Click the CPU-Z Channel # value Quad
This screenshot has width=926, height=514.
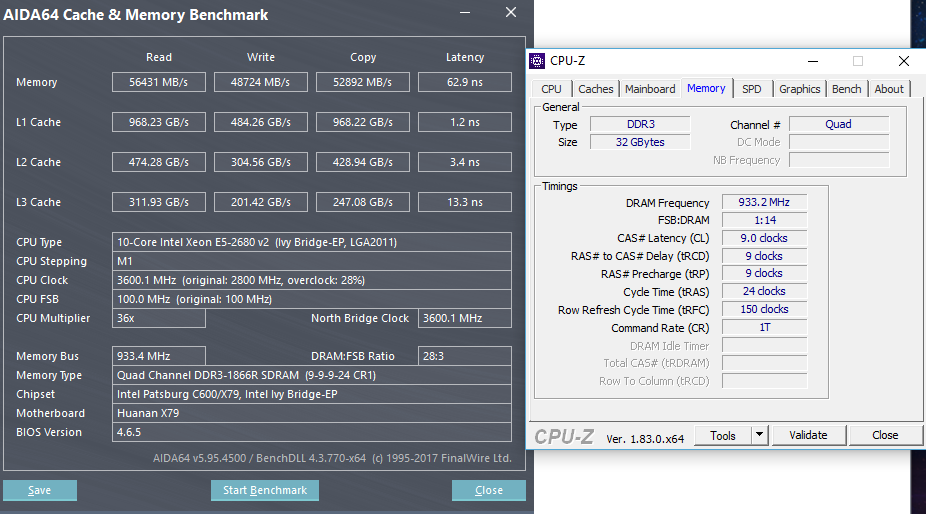[x=839, y=124]
